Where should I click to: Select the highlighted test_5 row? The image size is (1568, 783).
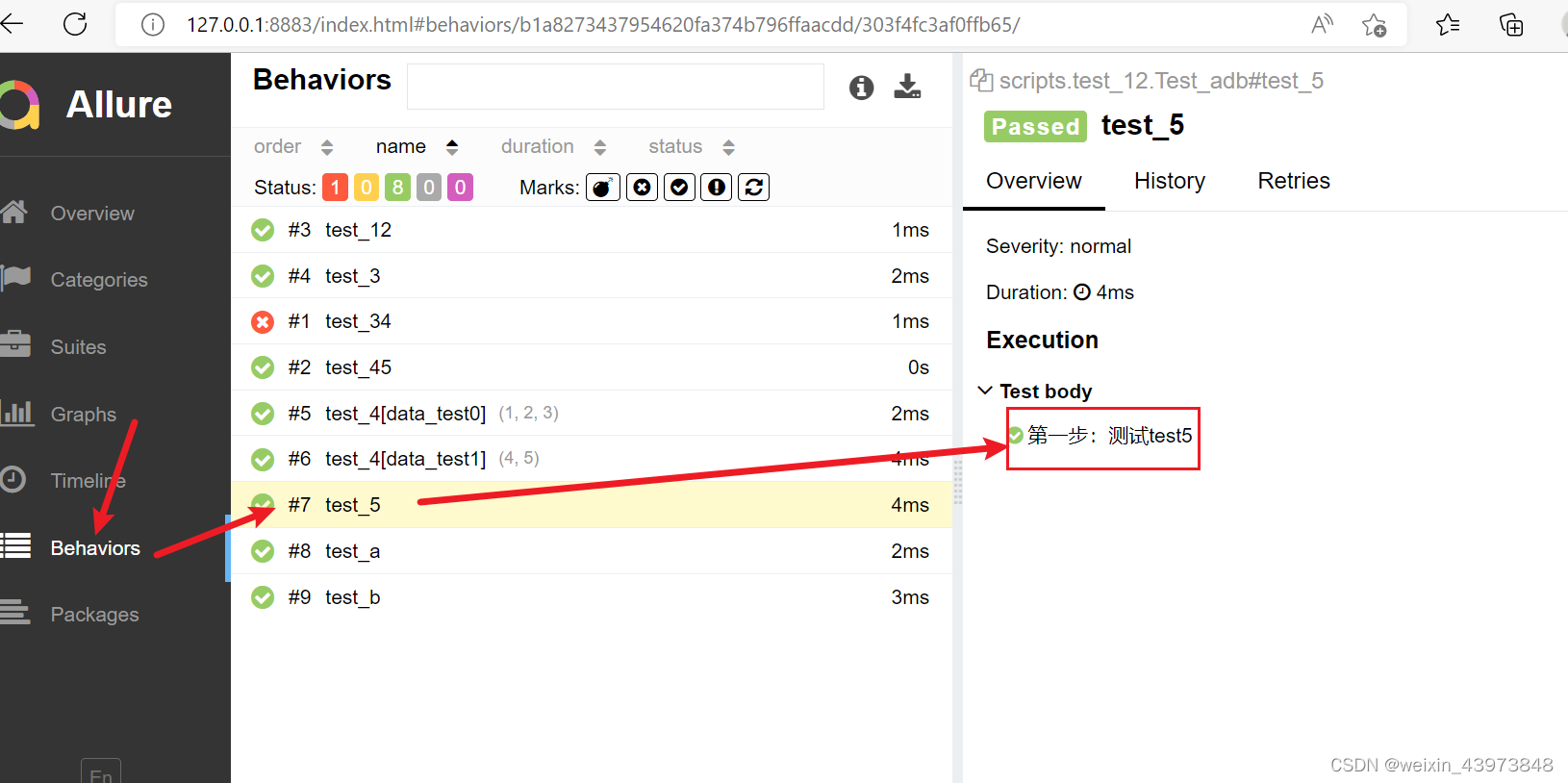click(x=591, y=505)
